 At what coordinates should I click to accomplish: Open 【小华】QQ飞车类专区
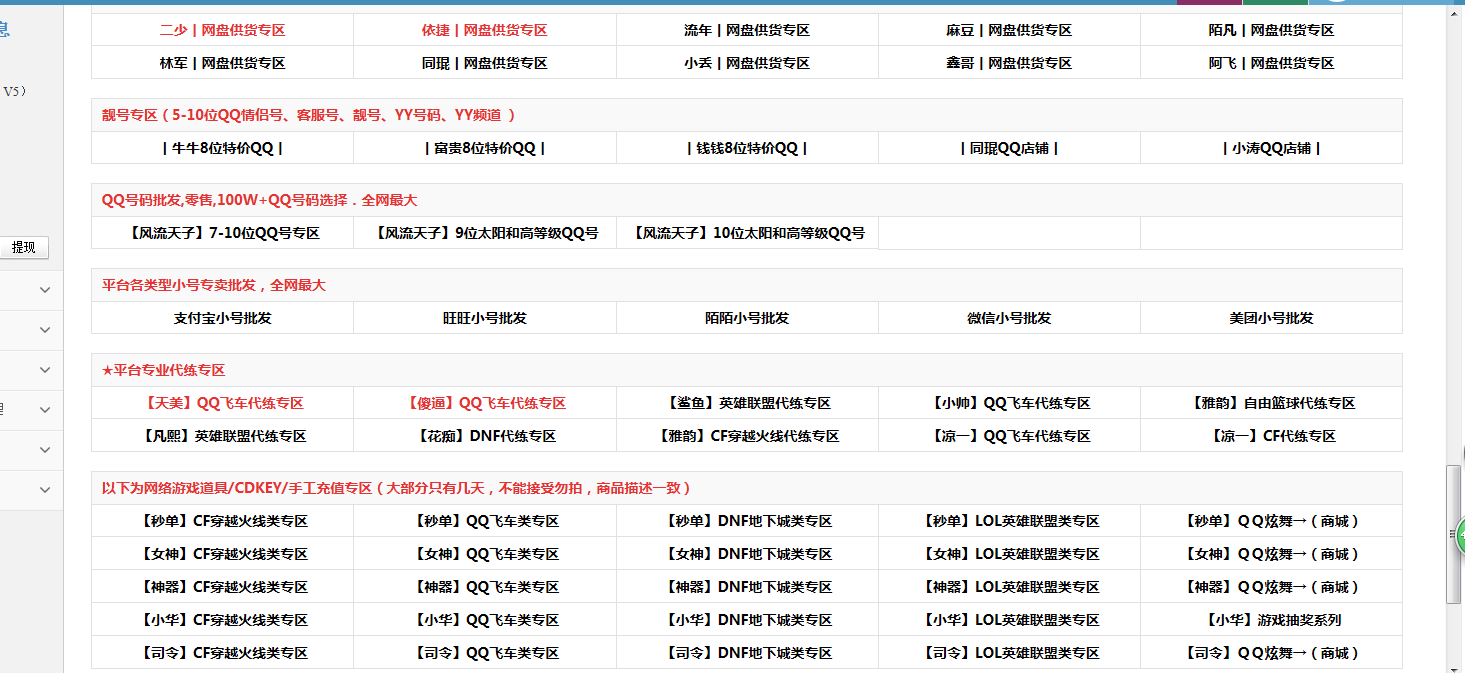coord(484,620)
